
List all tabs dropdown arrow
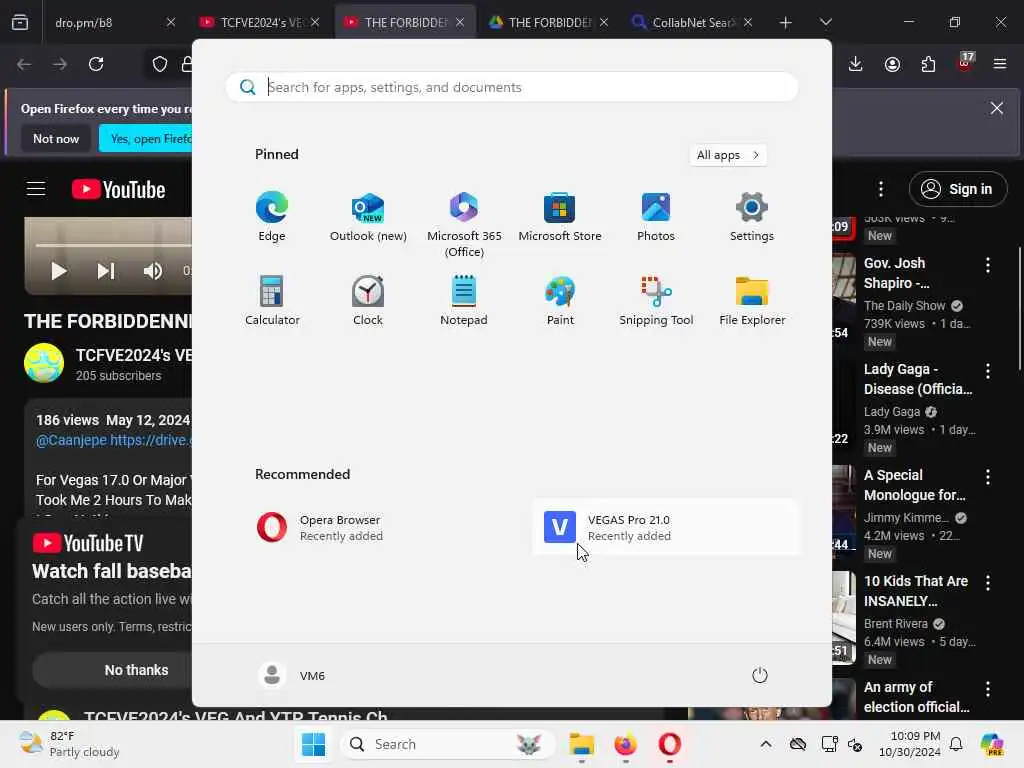(x=825, y=22)
